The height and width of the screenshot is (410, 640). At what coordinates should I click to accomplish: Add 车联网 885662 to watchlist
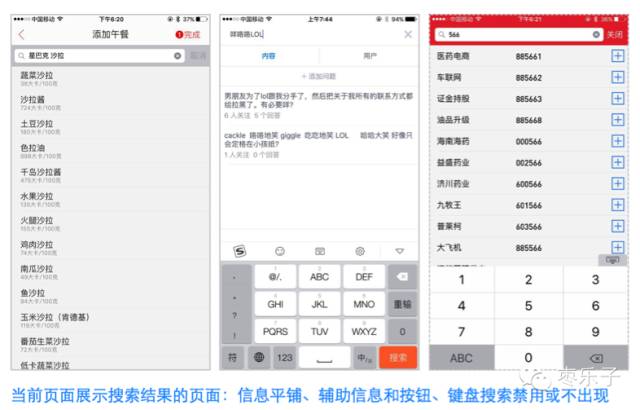618,77
